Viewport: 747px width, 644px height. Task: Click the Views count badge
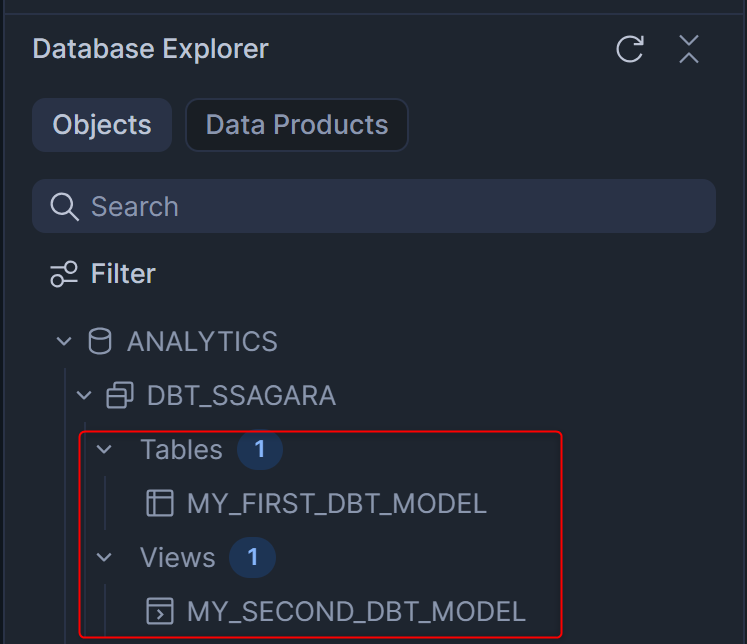point(253,557)
